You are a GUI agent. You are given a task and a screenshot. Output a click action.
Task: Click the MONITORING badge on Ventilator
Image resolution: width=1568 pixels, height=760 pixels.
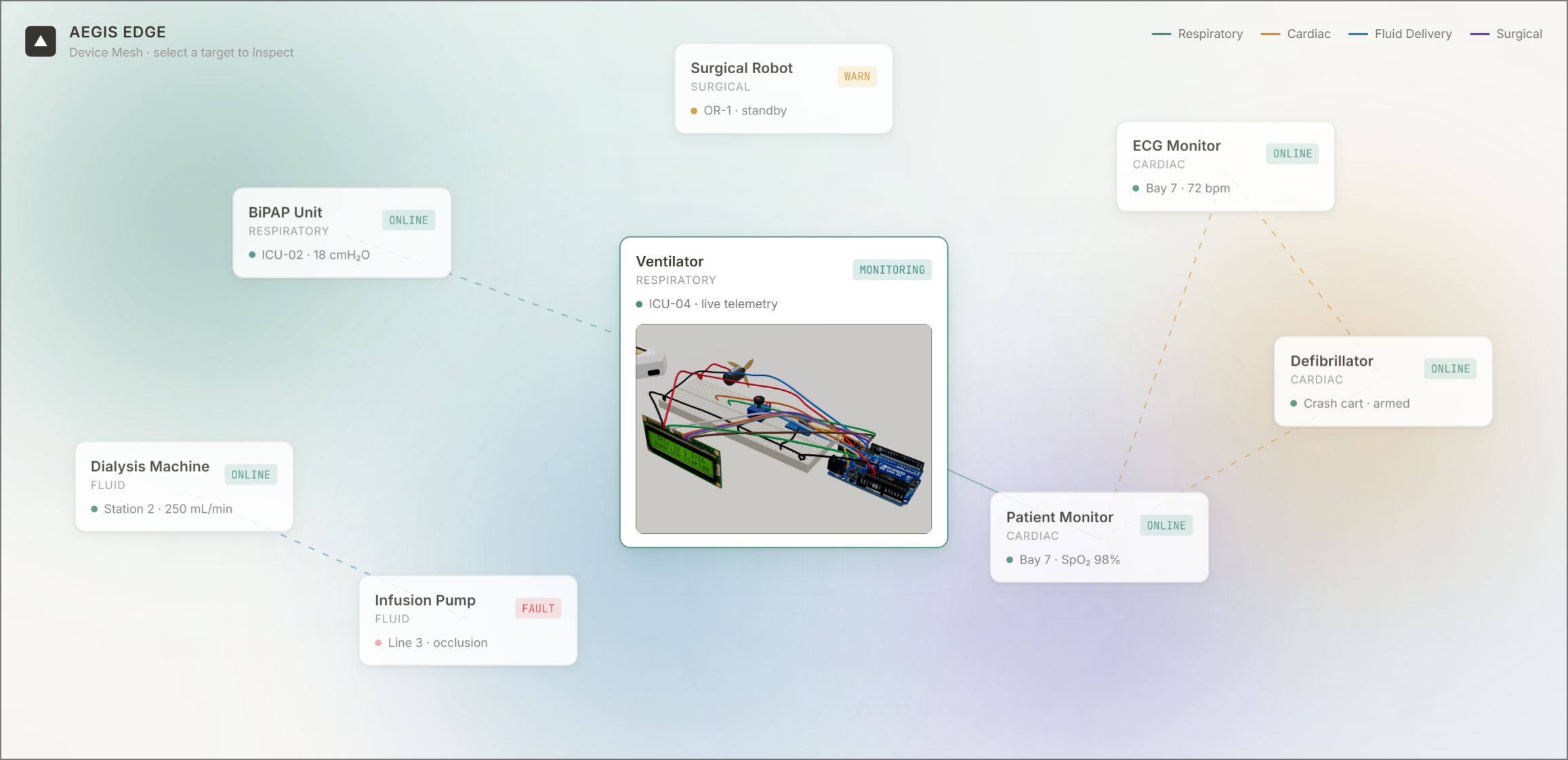(892, 270)
